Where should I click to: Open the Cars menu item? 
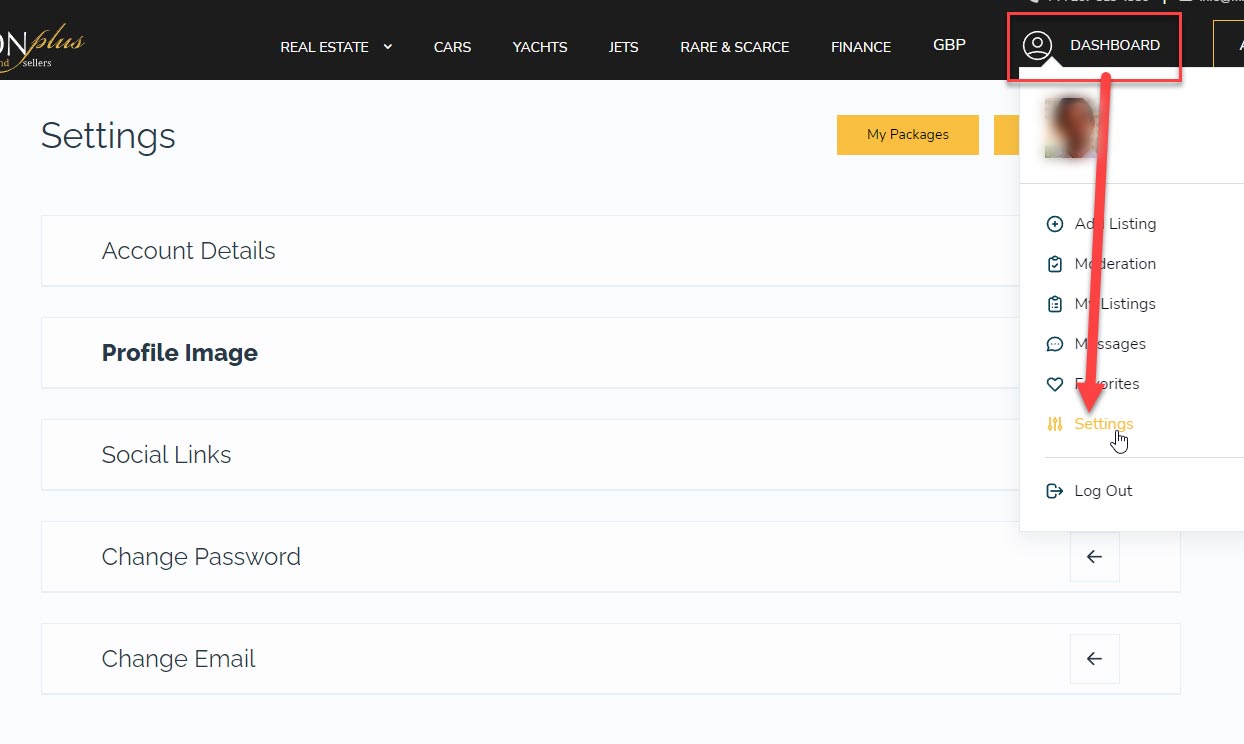[452, 47]
